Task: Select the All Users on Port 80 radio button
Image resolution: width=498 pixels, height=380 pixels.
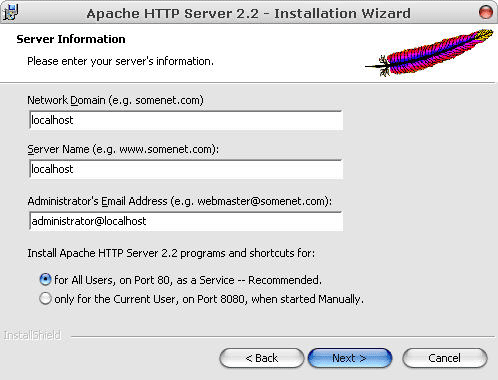Action: click(45, 279)
